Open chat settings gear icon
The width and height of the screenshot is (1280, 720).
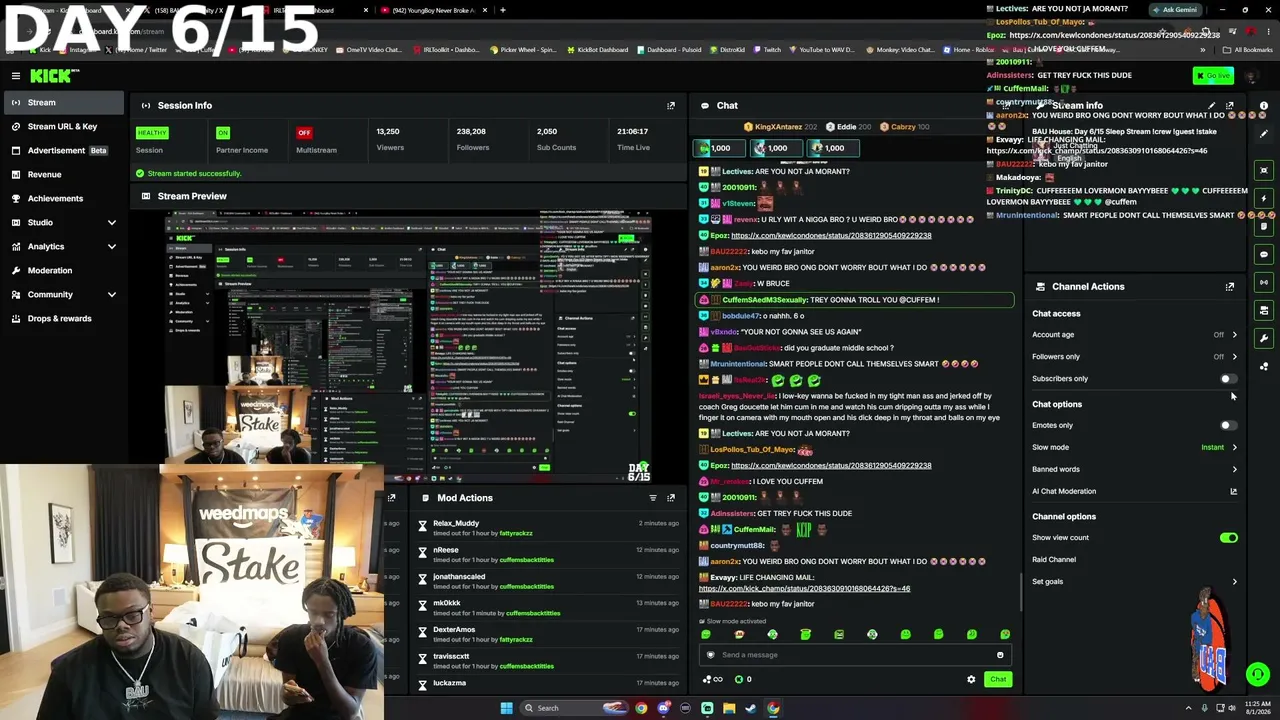tap(971, 679)
